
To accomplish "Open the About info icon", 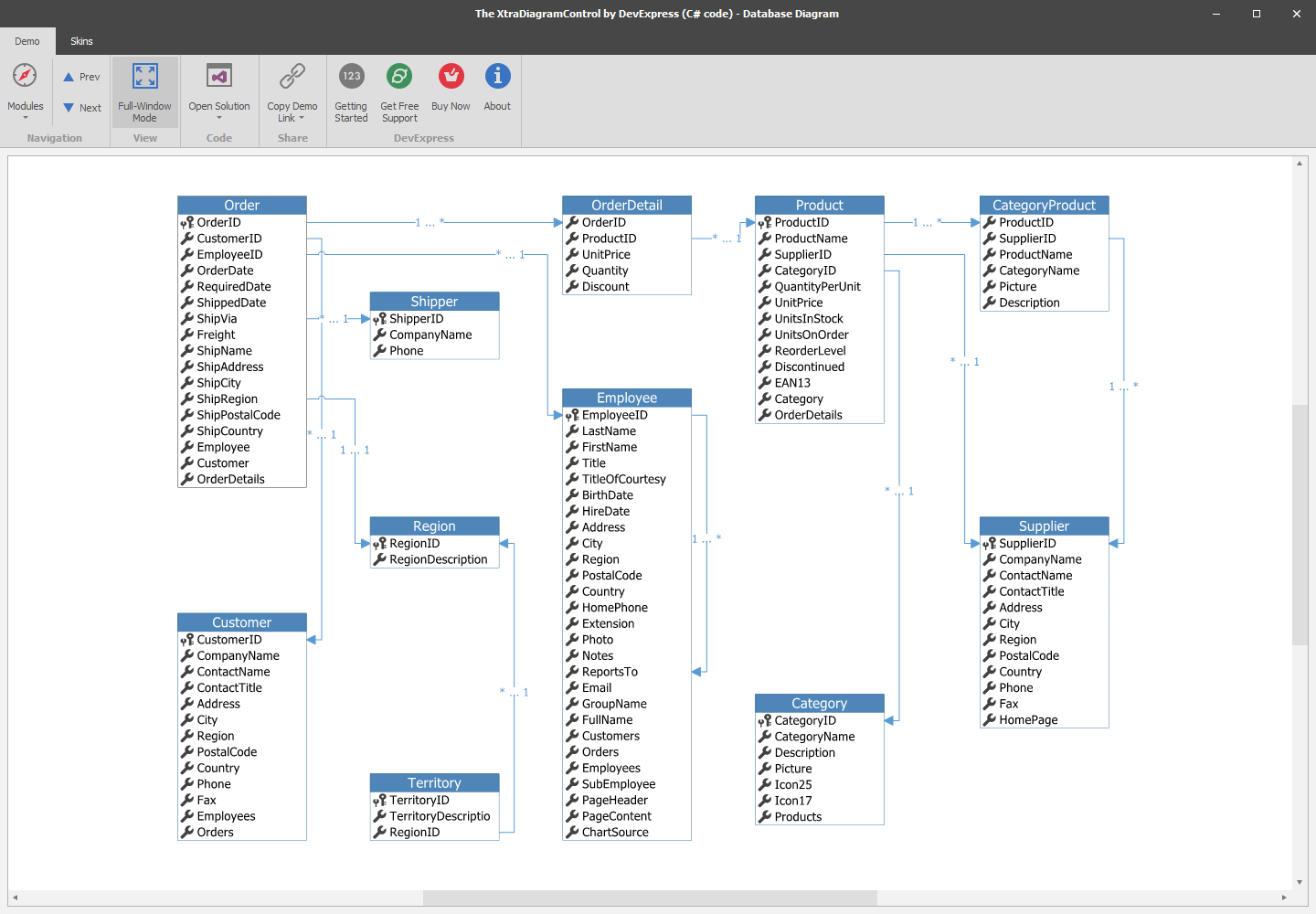I will pyautogui.click(x=497, y=76).
